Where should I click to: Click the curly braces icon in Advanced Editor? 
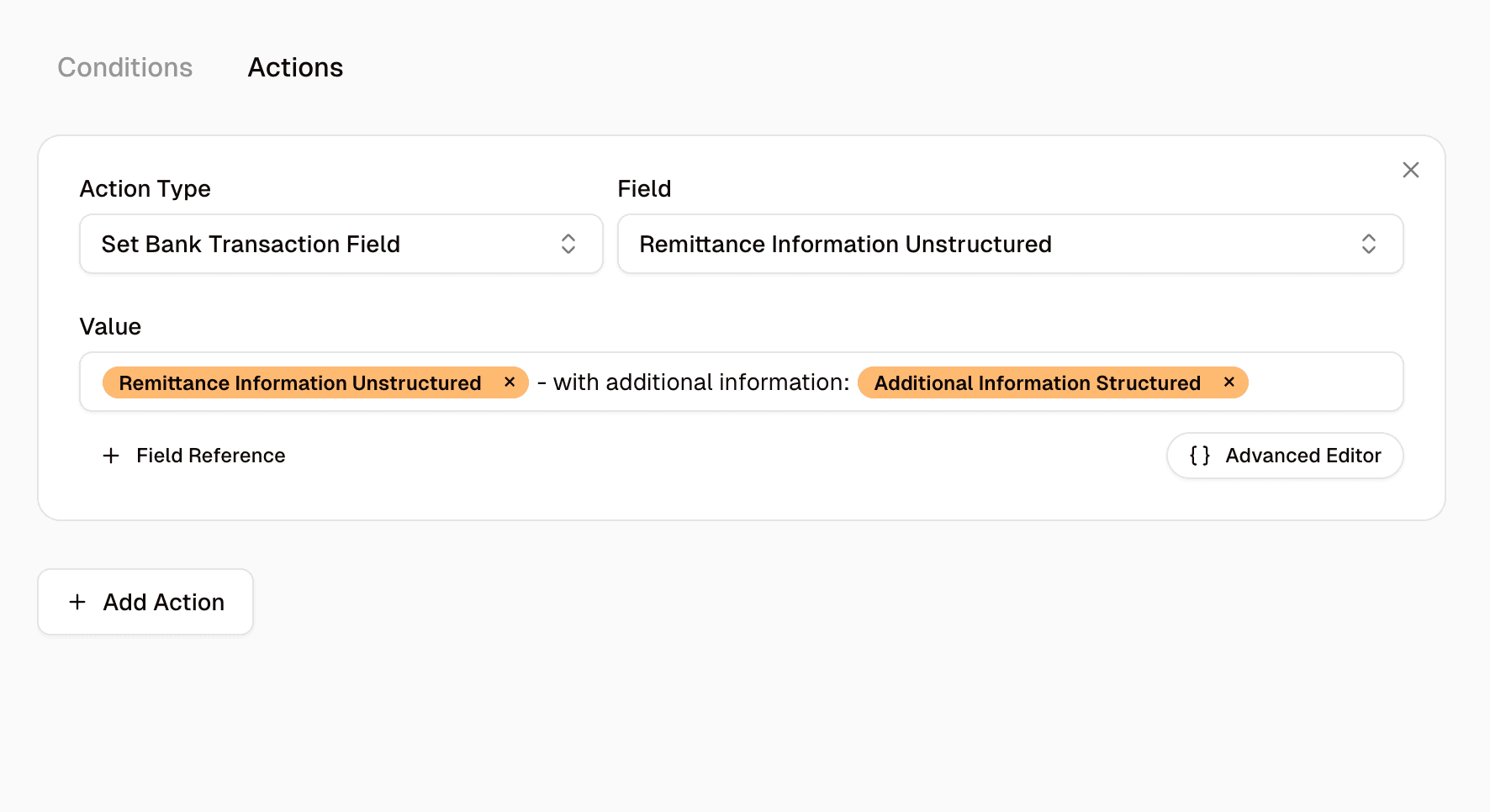pyautogui.click(x=1199, y=456)
